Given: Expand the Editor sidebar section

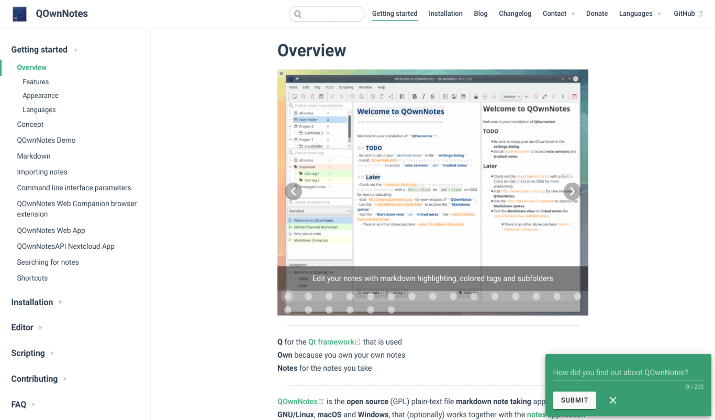Looking at the screenshot, I should click(26, 327).
